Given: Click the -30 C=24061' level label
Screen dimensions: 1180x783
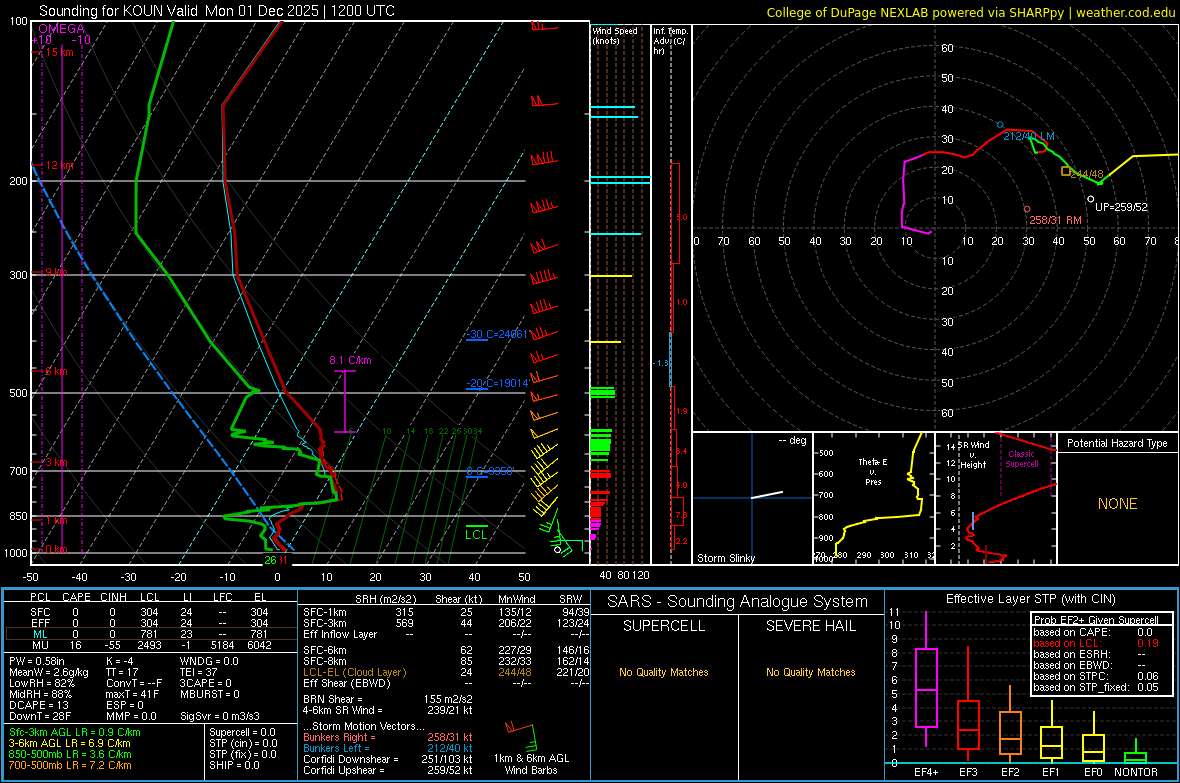Looking at the screenshot, I should 497,334.
